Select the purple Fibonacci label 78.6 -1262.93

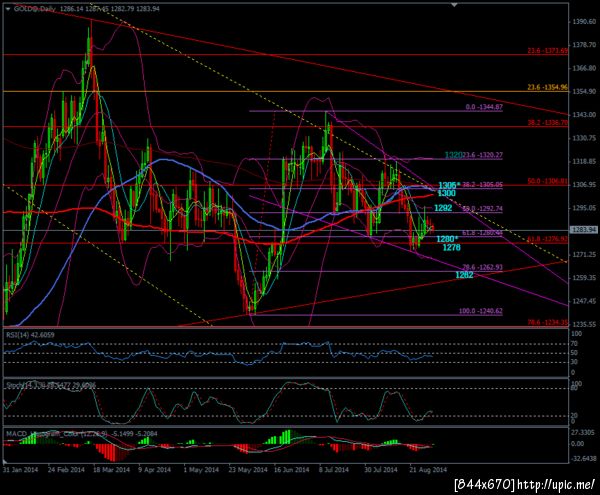click(482, 267)
